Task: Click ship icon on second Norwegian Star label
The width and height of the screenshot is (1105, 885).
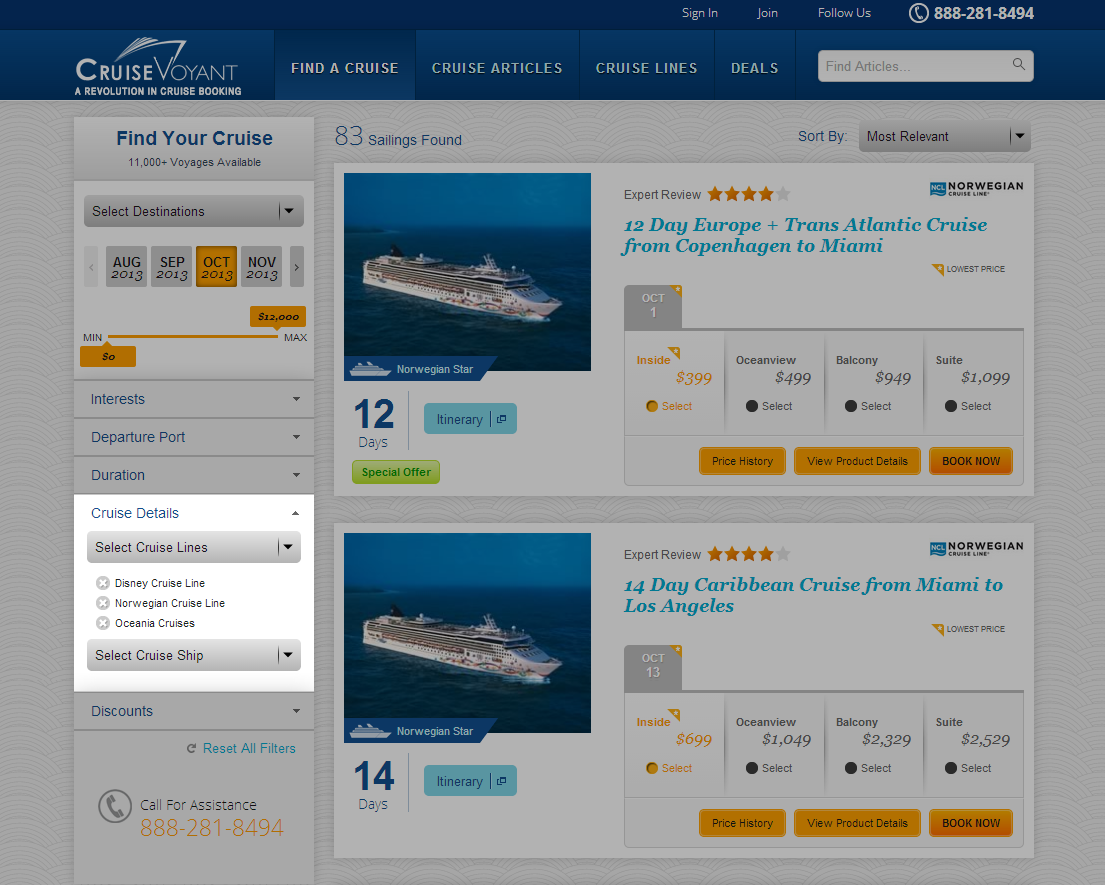Action: (x=370, y=731)
